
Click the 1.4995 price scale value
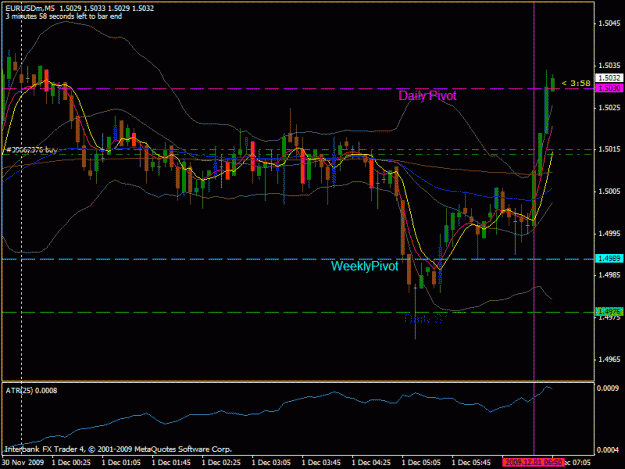click(x=609, y=234)
